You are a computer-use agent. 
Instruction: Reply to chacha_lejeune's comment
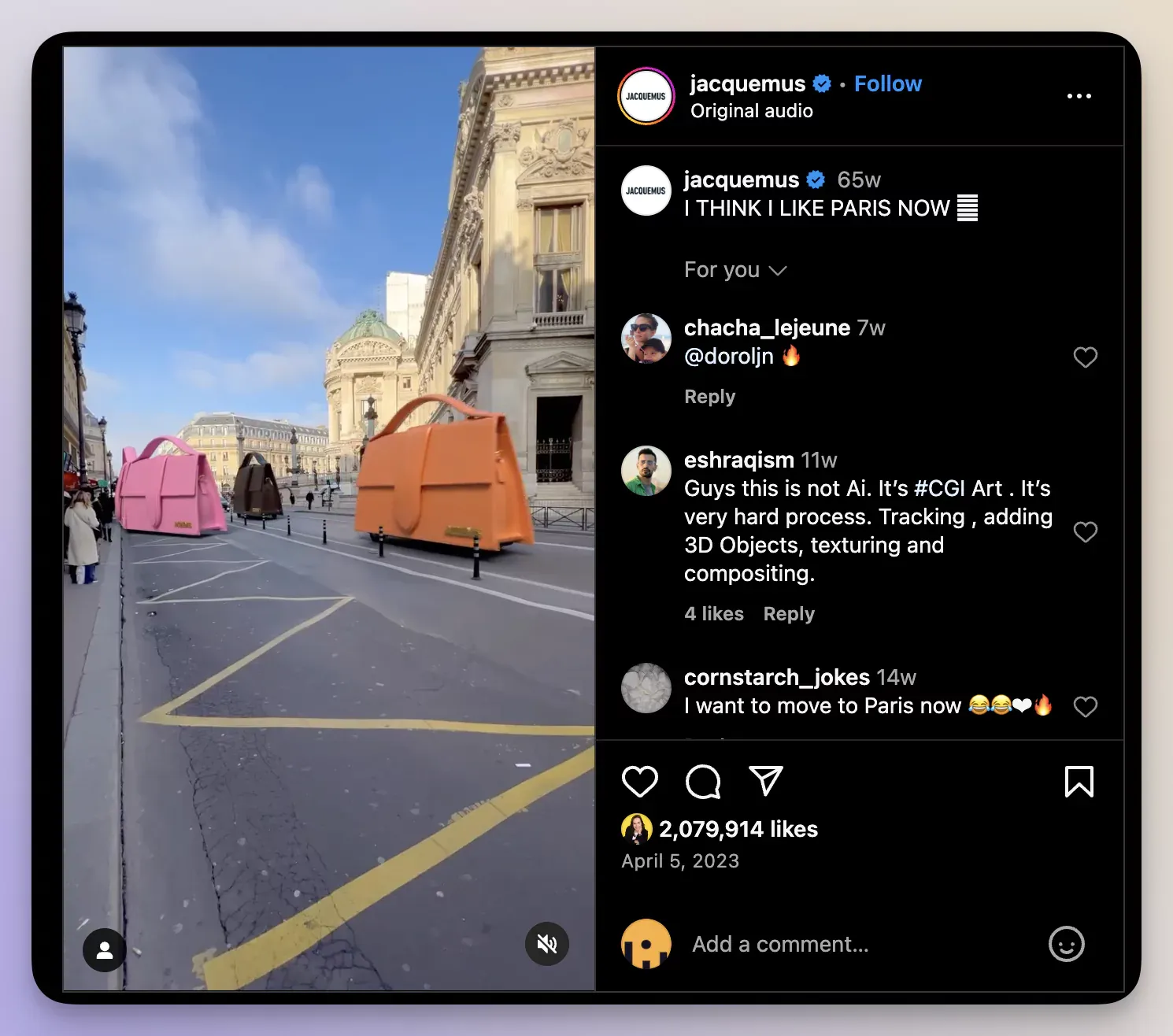(709, 397)
